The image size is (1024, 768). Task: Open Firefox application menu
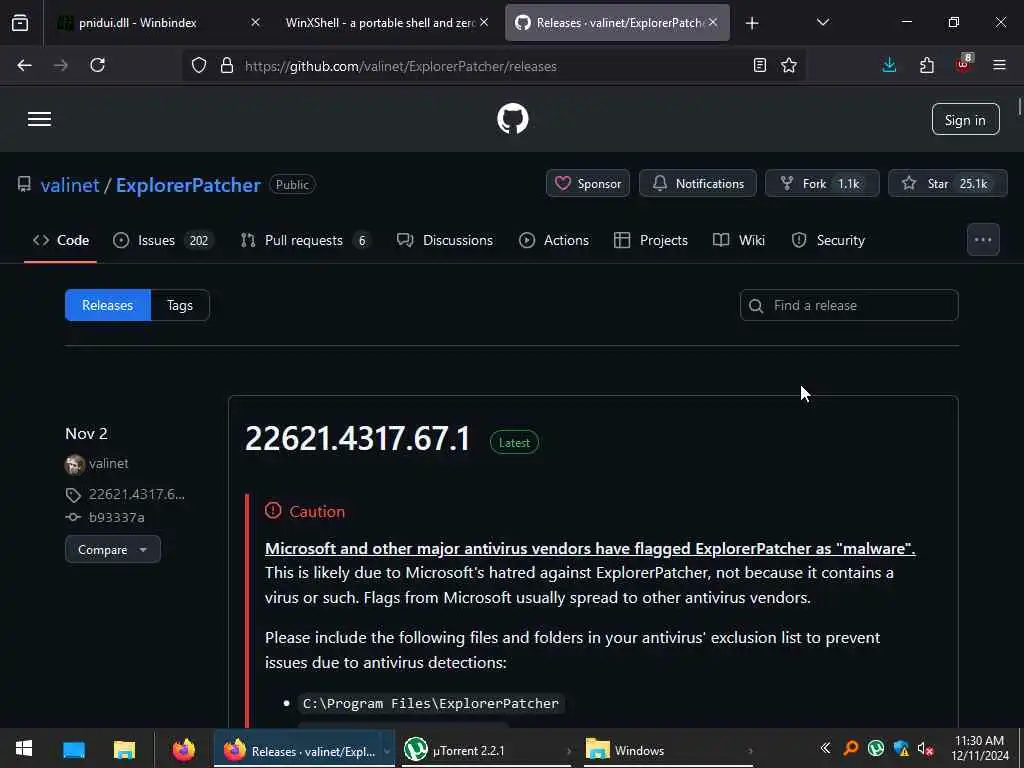click(999, 65)
